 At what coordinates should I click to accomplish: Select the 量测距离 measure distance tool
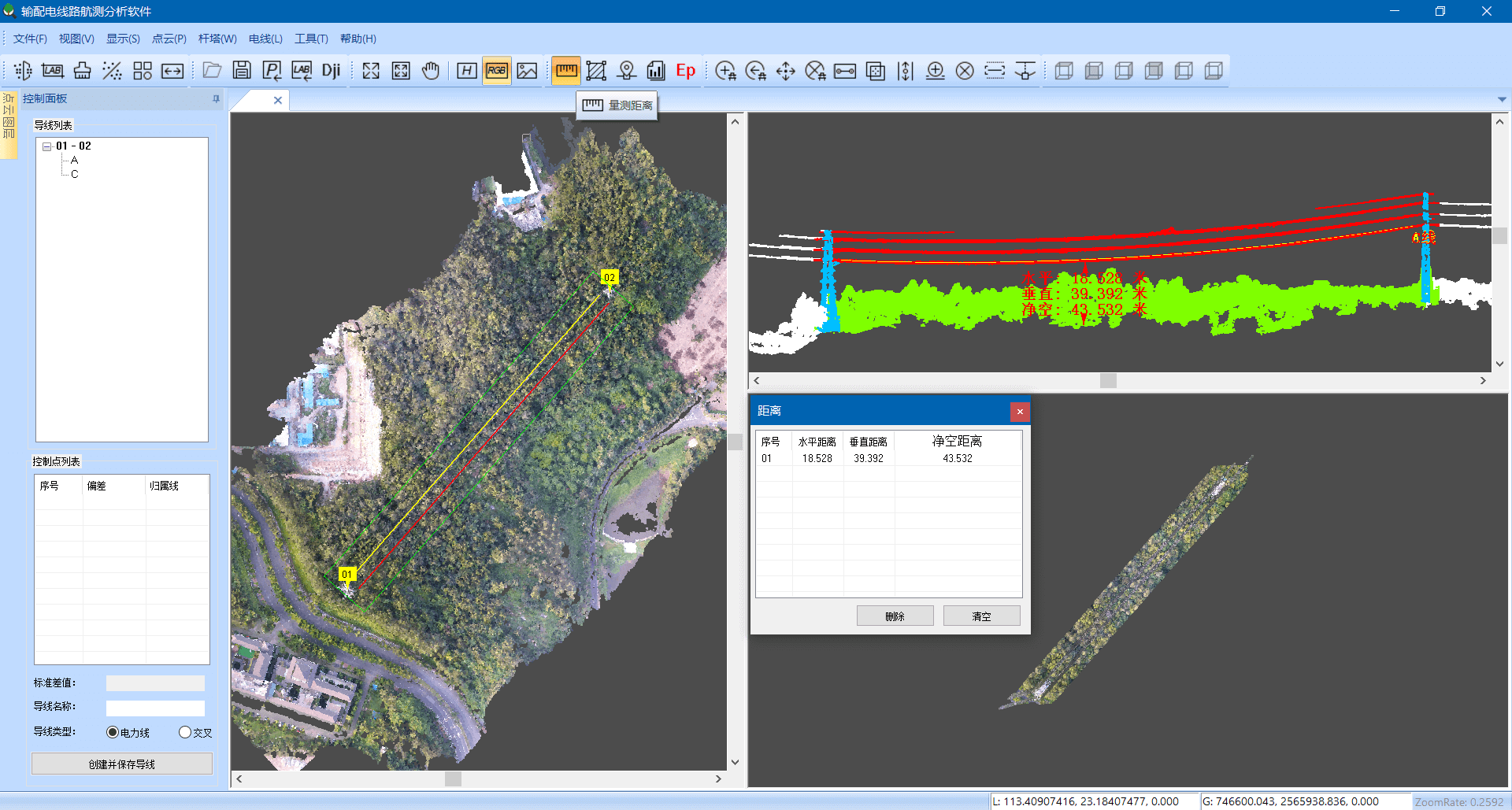click(x=565, y=70)
